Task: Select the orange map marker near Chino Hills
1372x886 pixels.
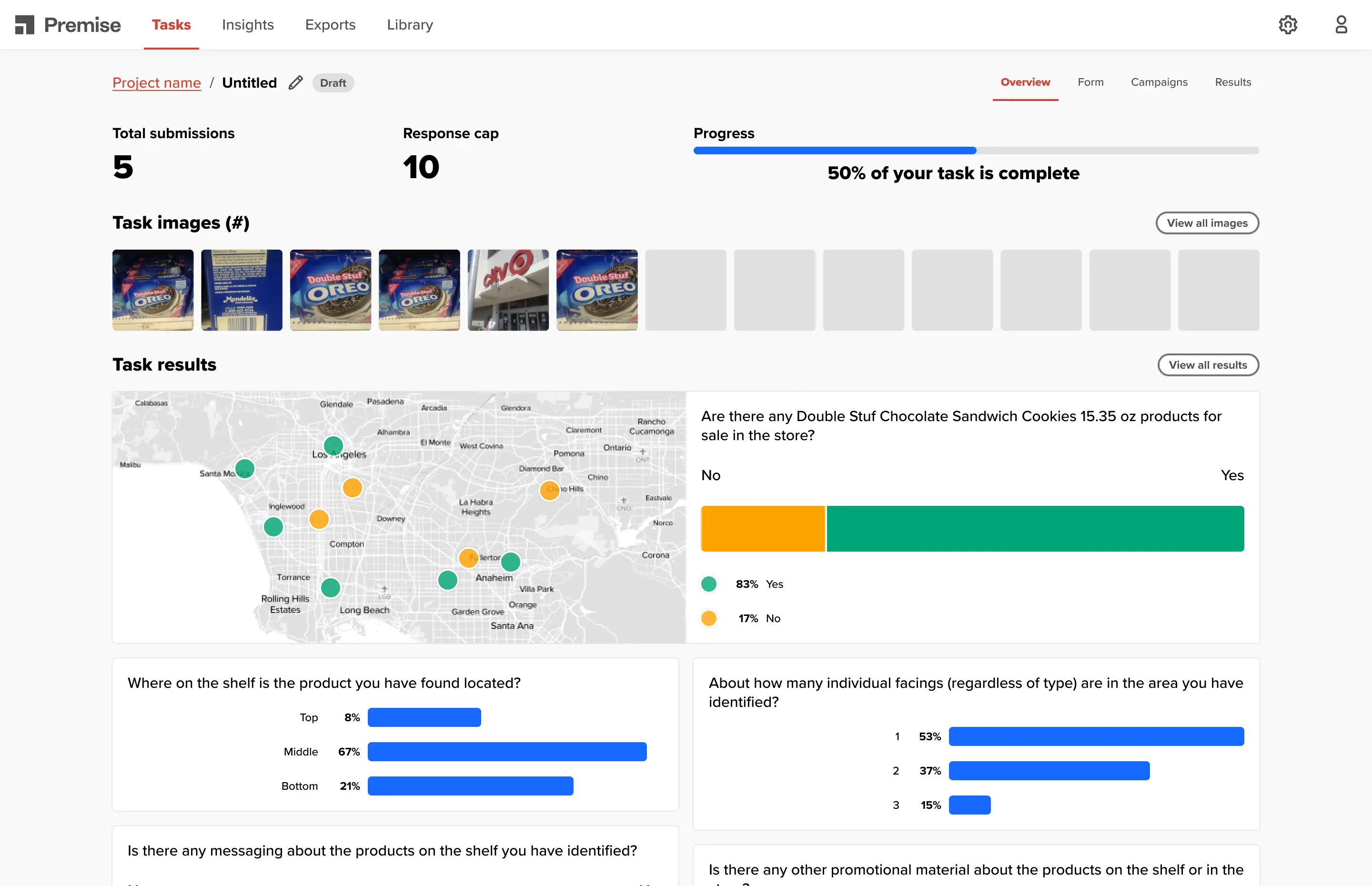Action: click(x=549, y=490)
